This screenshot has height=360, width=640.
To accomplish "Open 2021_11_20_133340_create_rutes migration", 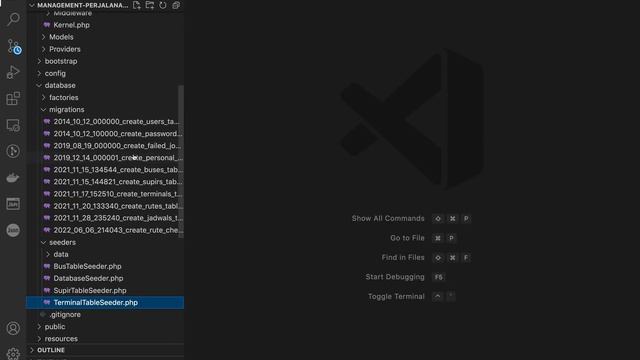I will click(x=105, y=206).
